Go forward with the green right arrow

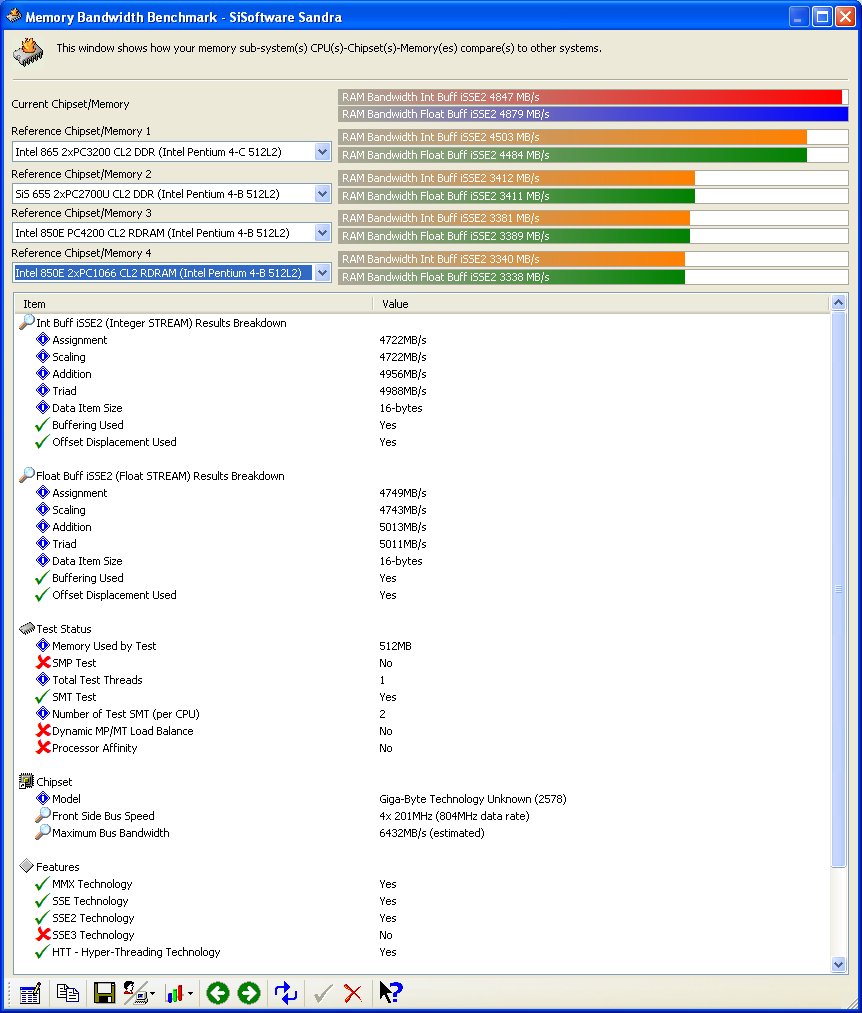pos(249,993)
